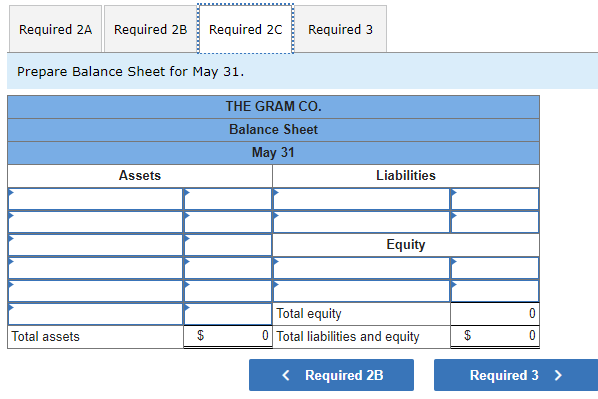Click the Liabilities column header
The width and height of the screenshot is (598, 399).
(406, 175)
